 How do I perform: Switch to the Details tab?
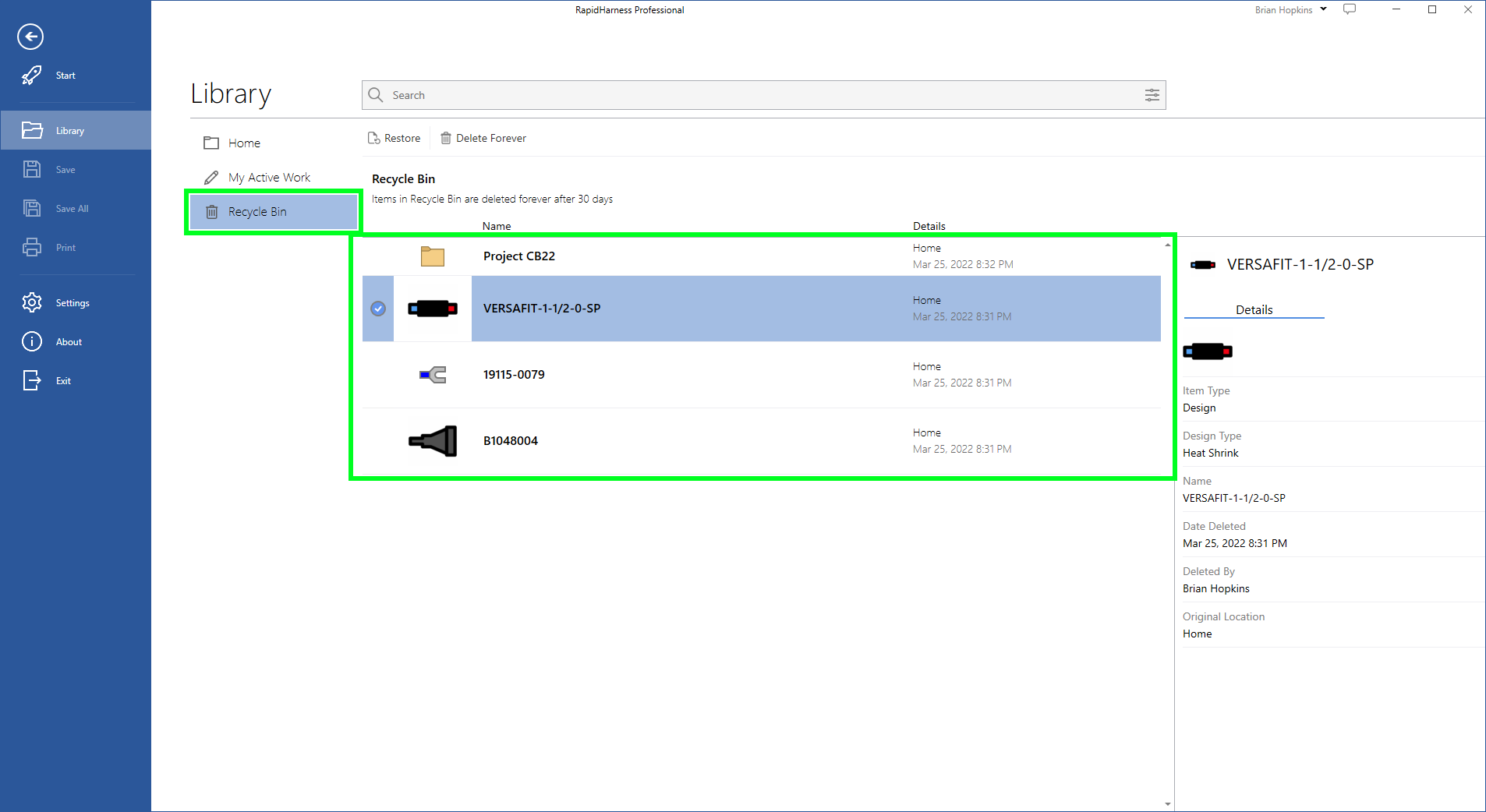(x=1254, y=310)
